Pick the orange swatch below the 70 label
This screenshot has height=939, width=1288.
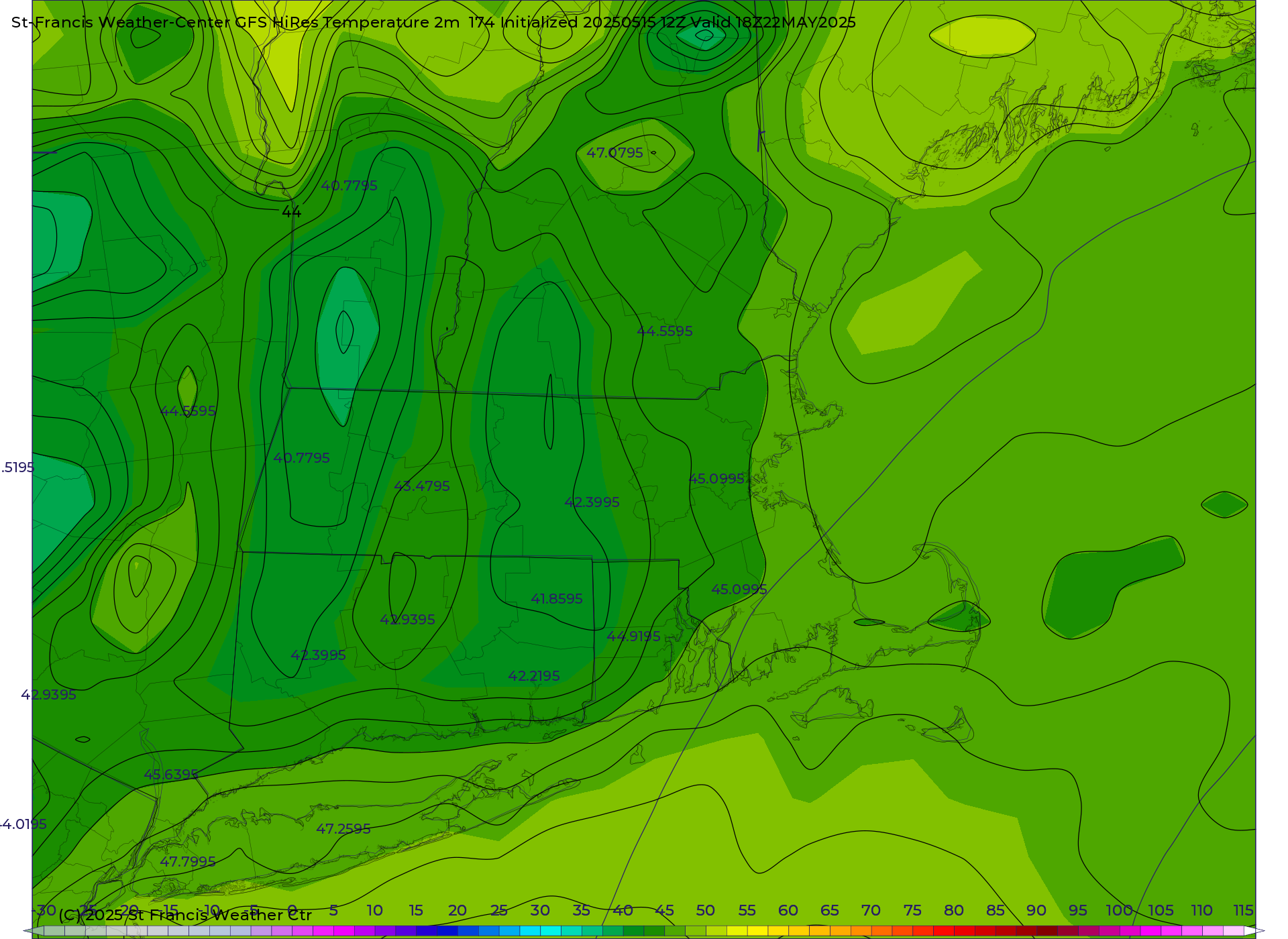click(881, 931)
